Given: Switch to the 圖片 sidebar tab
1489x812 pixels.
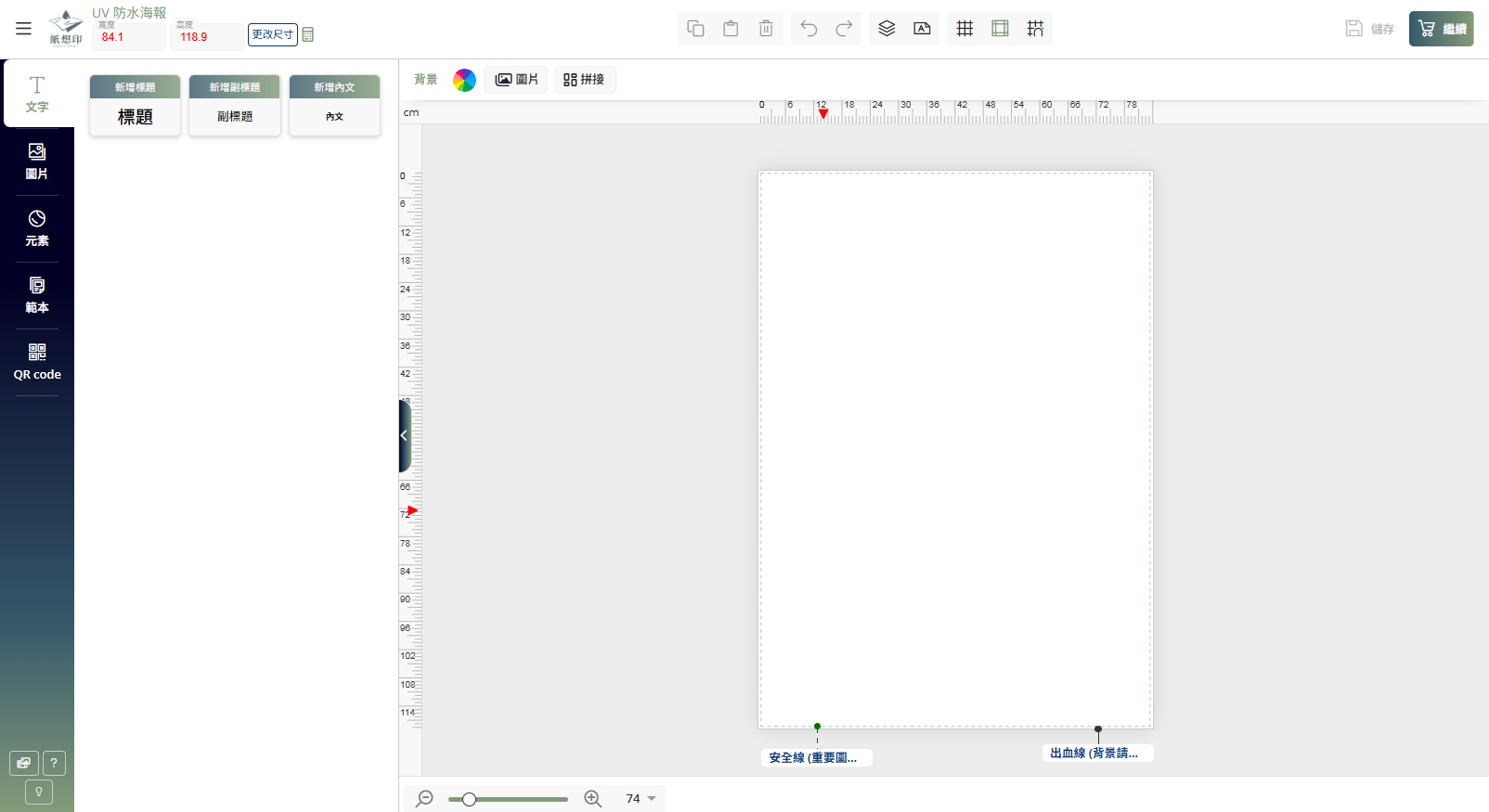Looking at the screenshot, I should coord(37,161).
